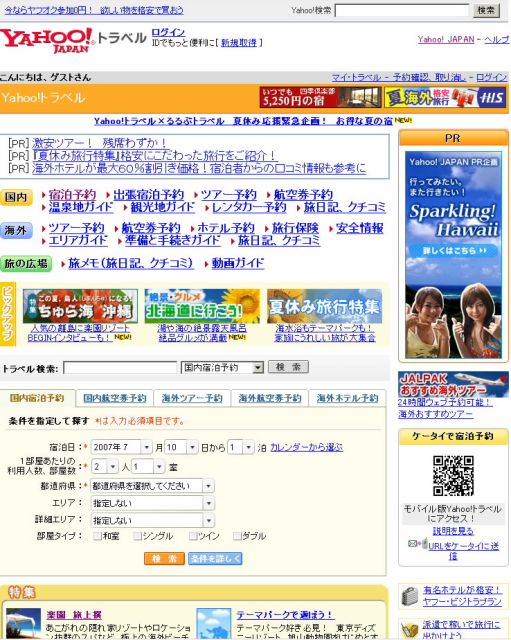Switch to the 海外ホテル予約 tab

tap(347, 398)
